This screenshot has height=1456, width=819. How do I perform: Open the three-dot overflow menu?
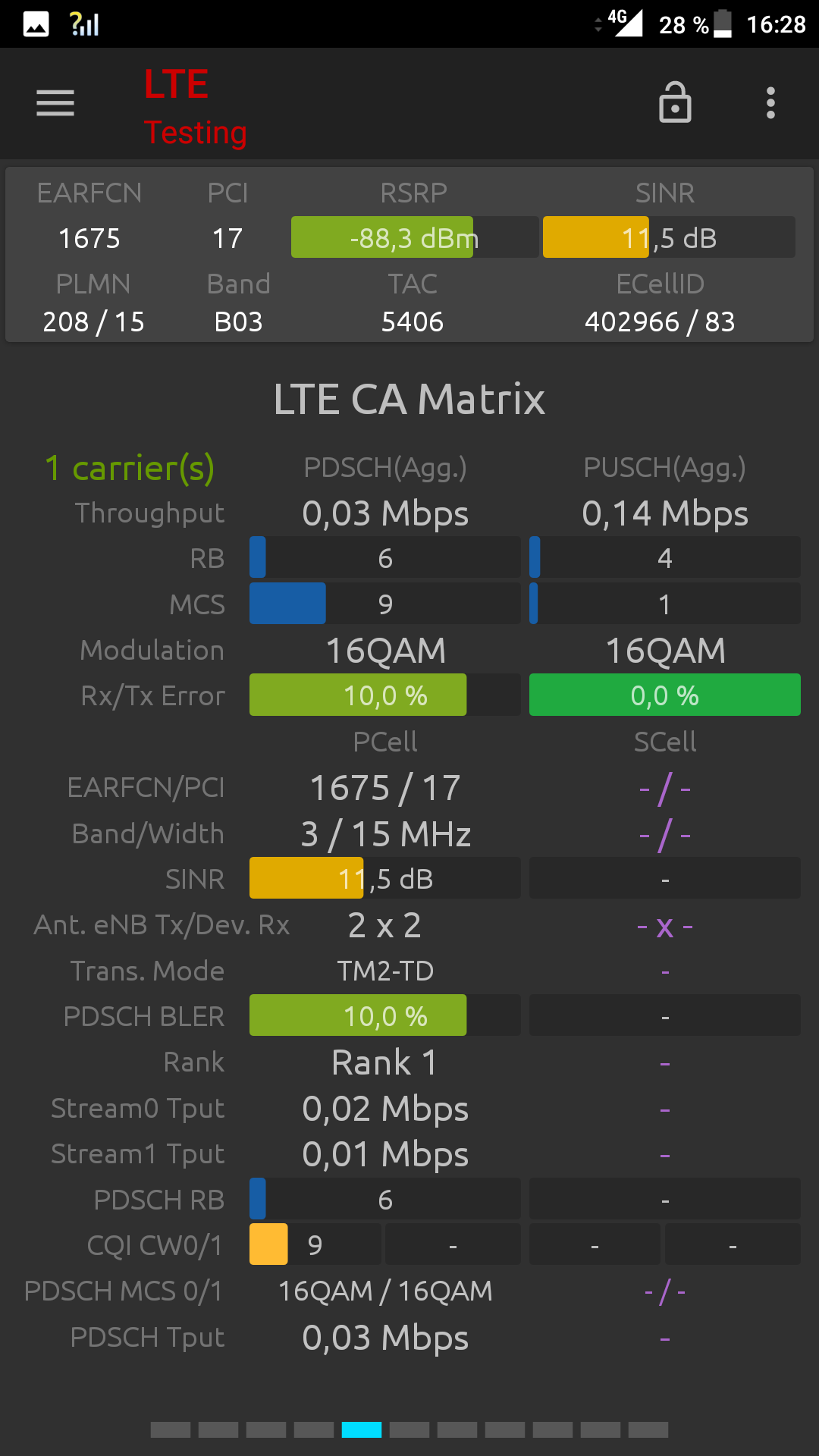(770, 103)
